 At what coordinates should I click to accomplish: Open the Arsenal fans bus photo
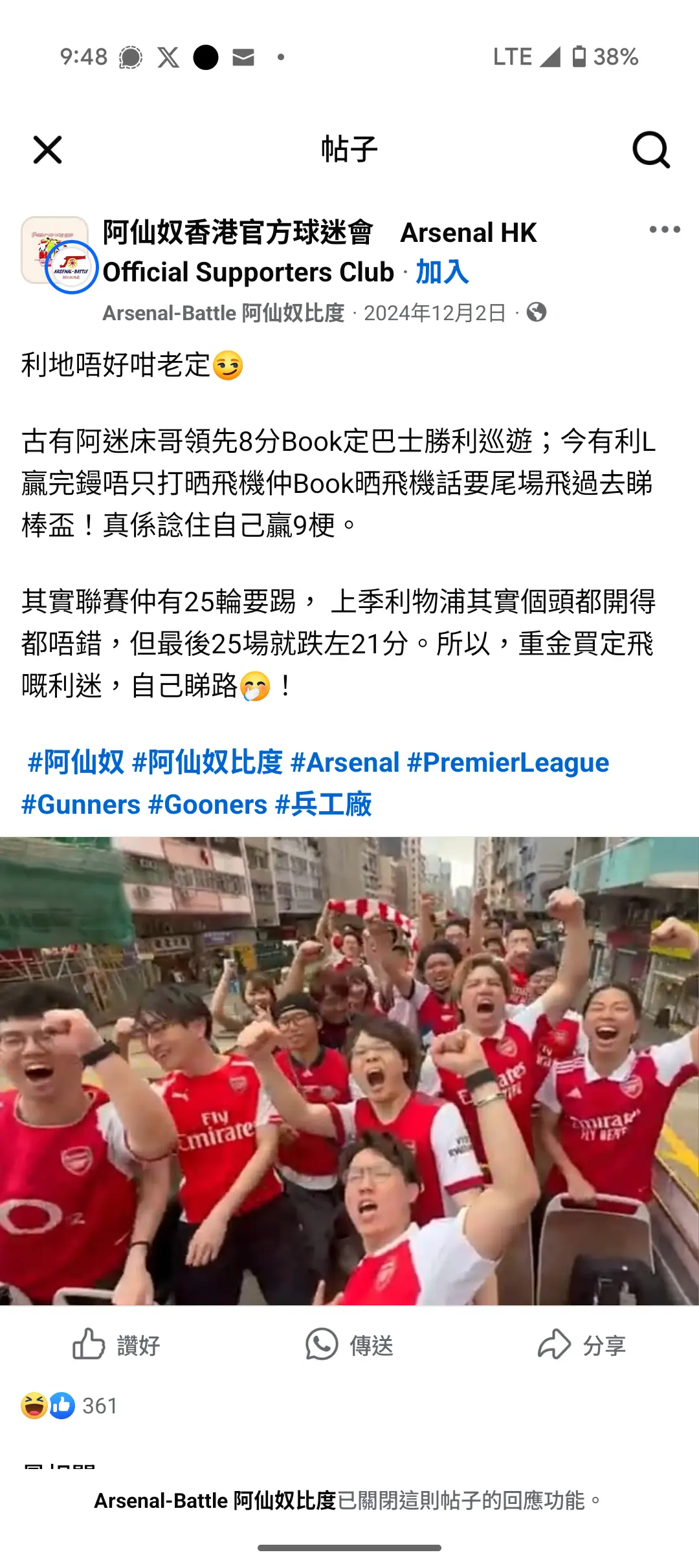click(x=349, y=1071)
